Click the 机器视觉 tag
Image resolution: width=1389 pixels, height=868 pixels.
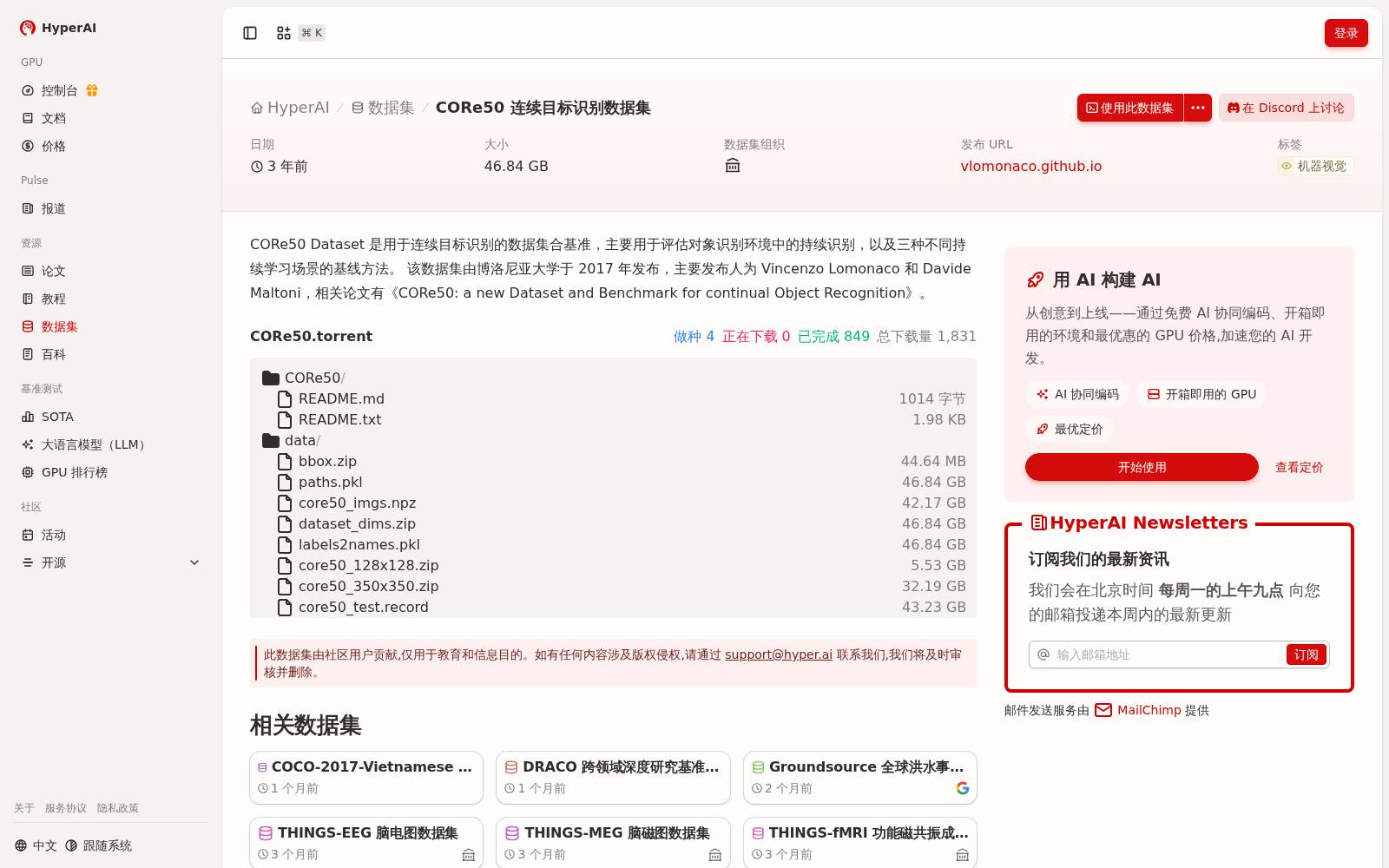(1315, 166)
